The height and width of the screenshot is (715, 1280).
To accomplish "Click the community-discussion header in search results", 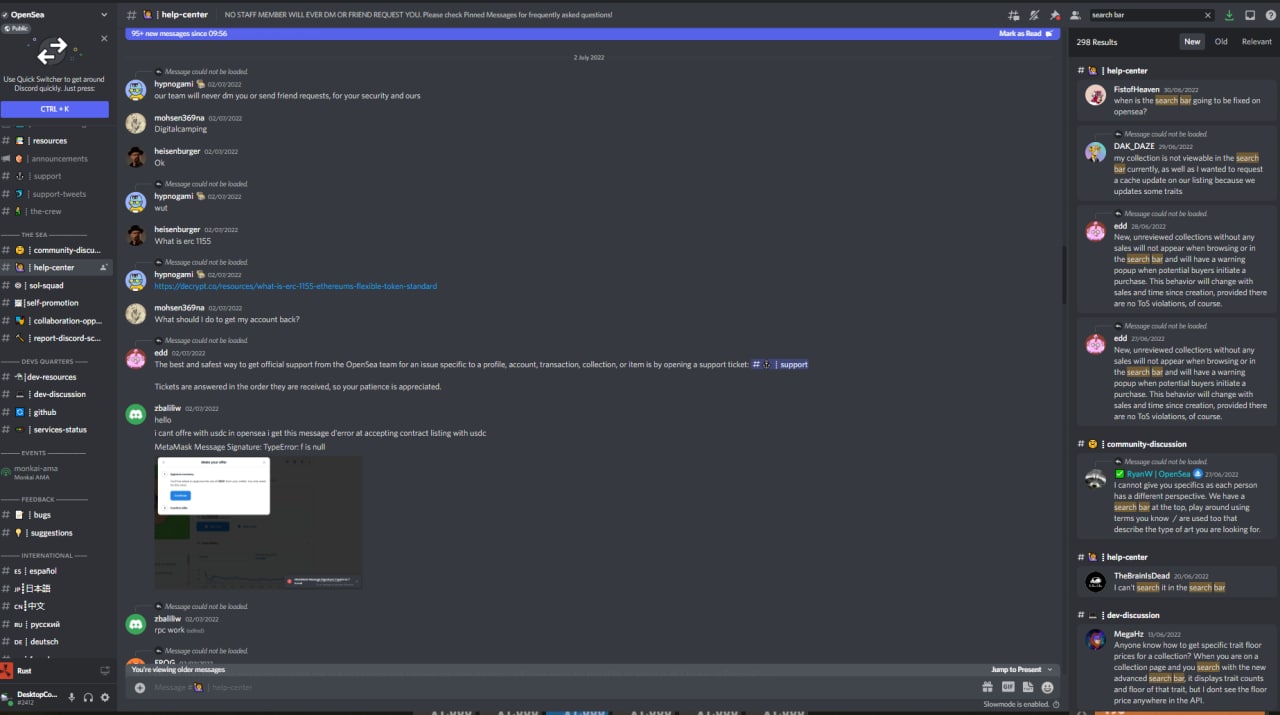I will pos(1146,444).
